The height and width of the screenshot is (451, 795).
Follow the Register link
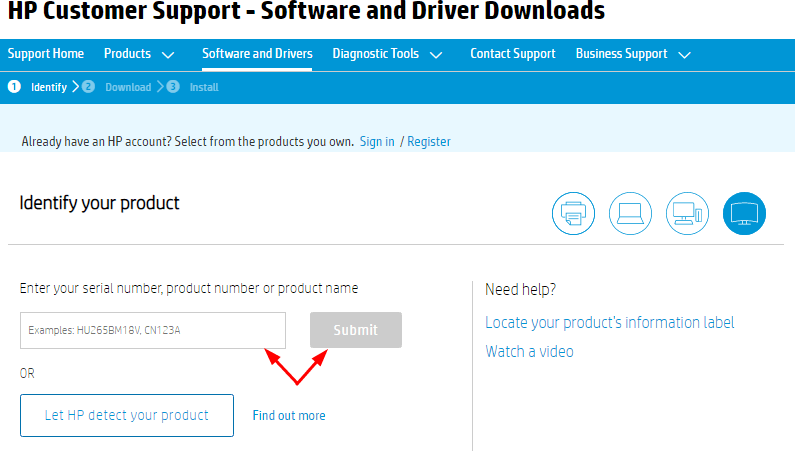(429, 141)
